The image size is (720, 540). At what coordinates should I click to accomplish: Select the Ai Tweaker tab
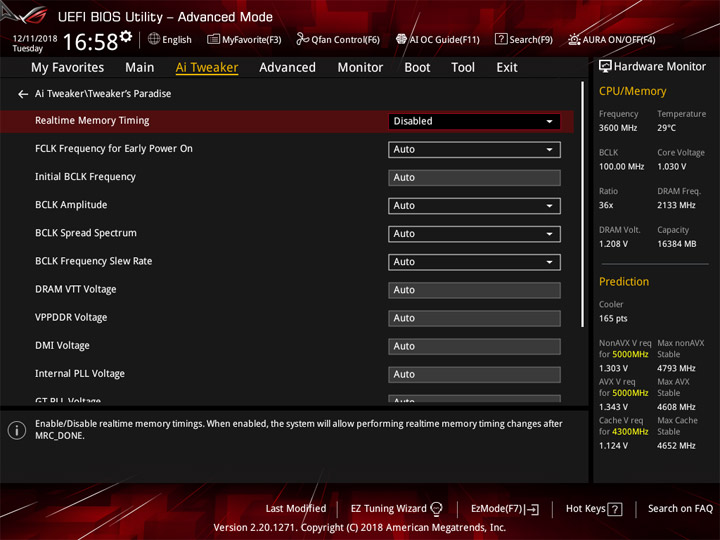(207, 68)
